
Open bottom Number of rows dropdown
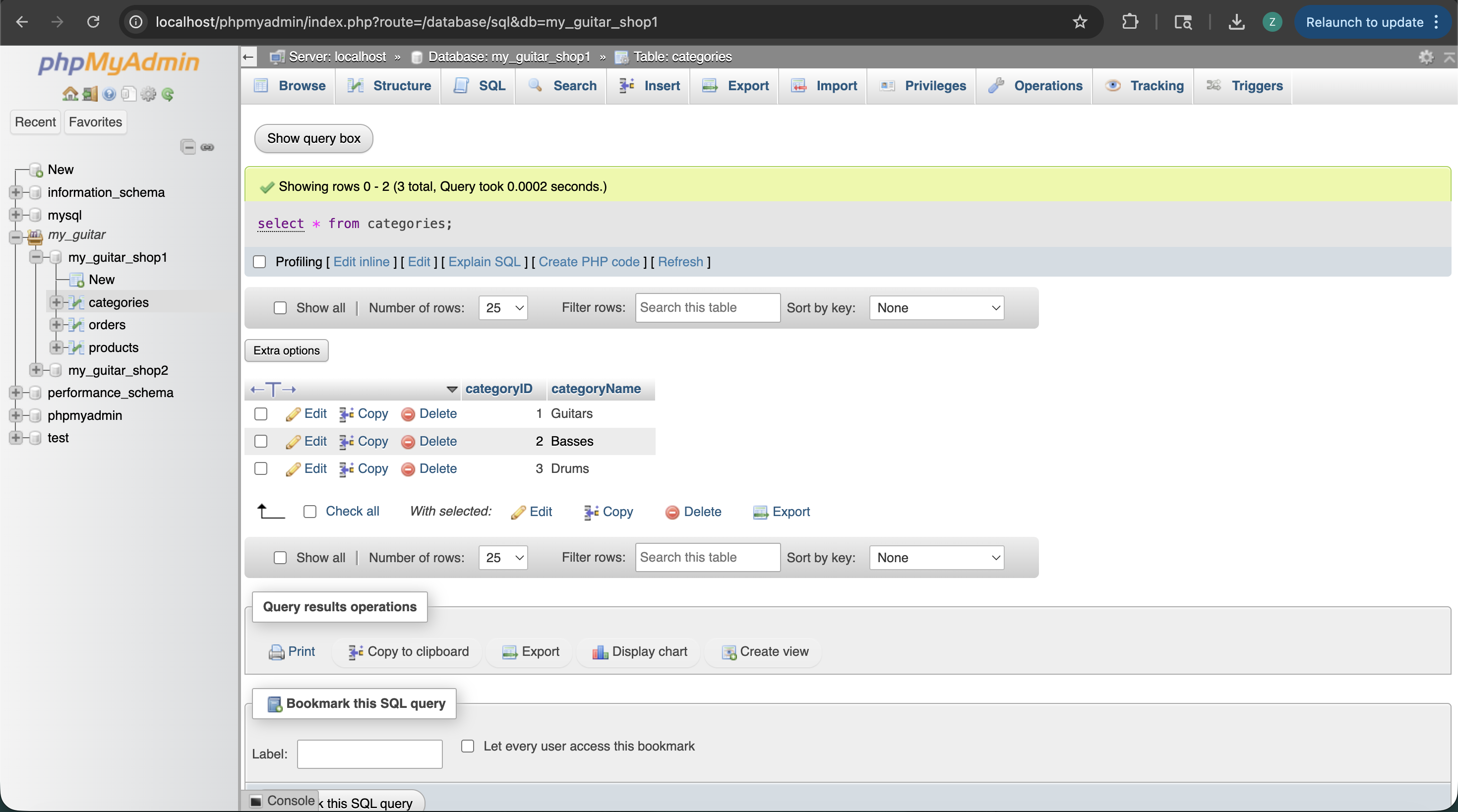(x=503, y=557)
